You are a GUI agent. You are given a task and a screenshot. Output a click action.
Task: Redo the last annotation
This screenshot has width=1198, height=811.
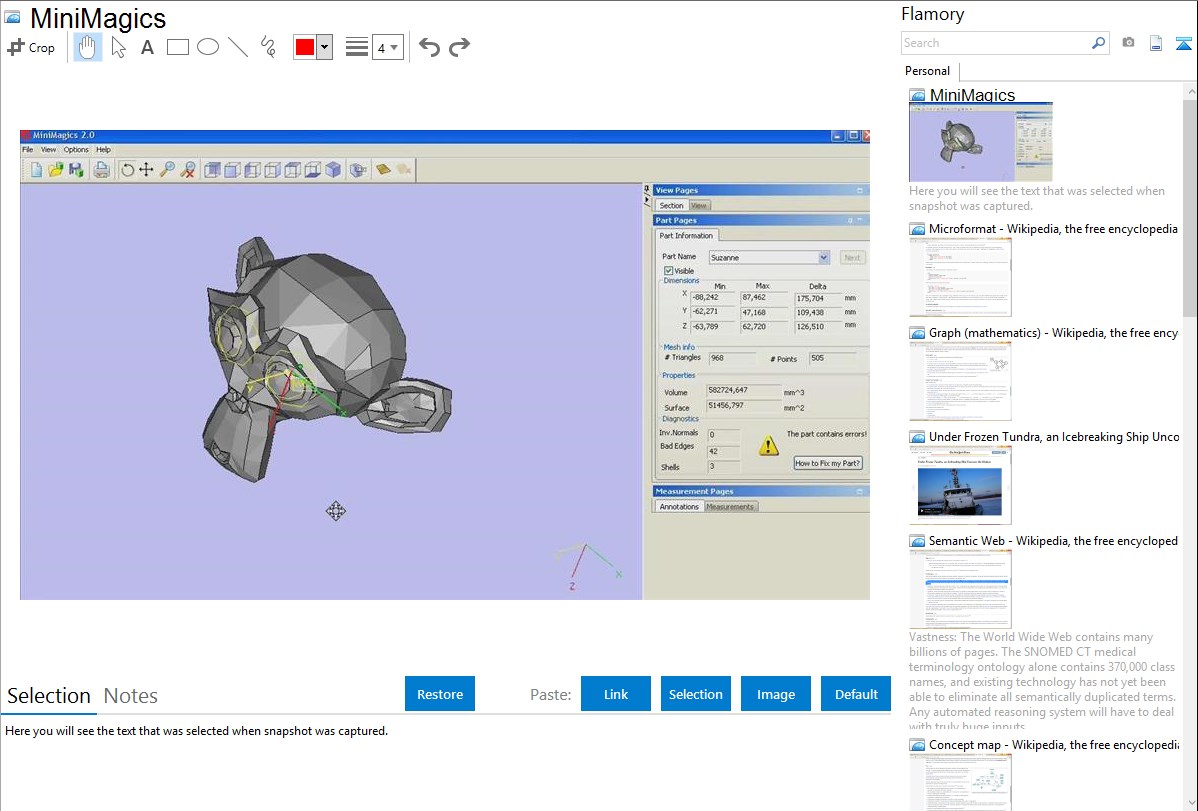pos(459,47)
